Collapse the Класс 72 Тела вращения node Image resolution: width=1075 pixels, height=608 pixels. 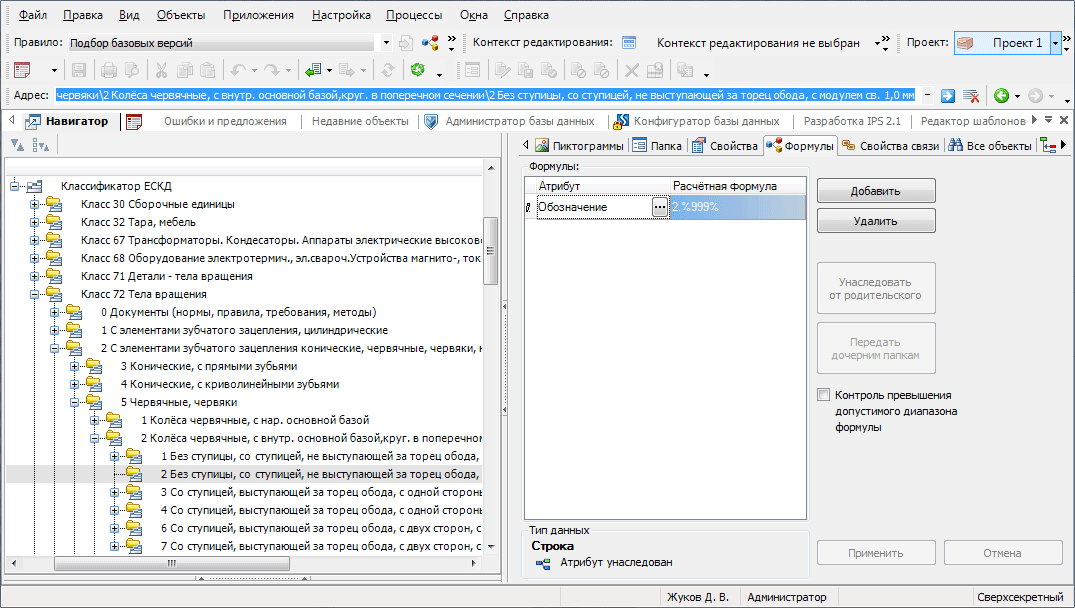click(35, 294)
